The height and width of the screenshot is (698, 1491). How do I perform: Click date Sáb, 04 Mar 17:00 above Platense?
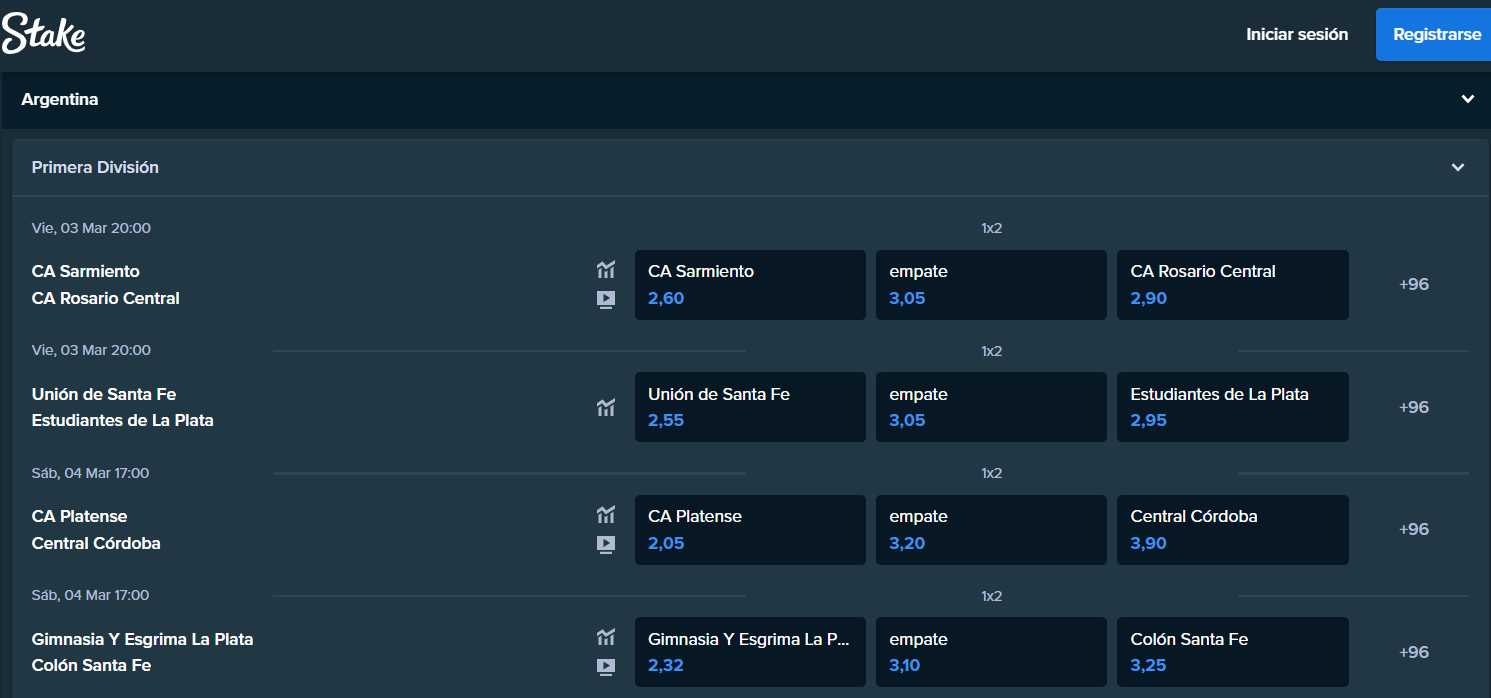pyautogui.click(x=90, y=473)
